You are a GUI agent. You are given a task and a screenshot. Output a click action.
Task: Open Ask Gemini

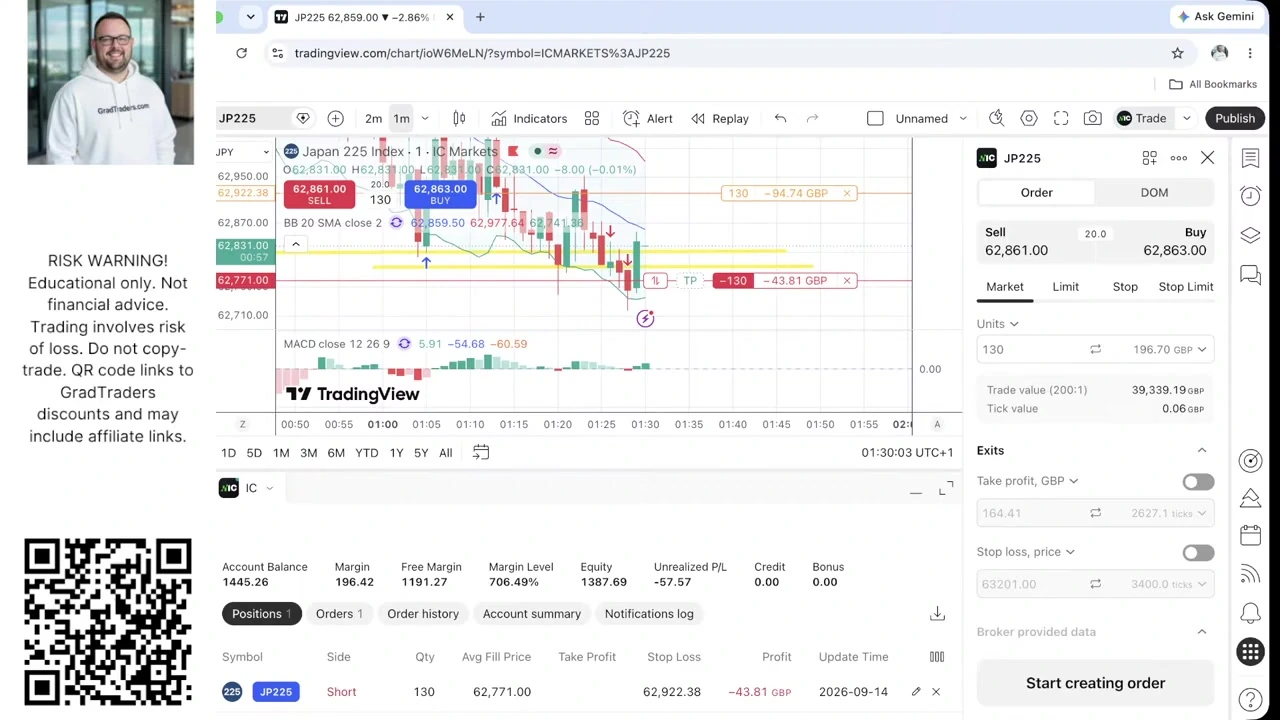coord(1216,17)
